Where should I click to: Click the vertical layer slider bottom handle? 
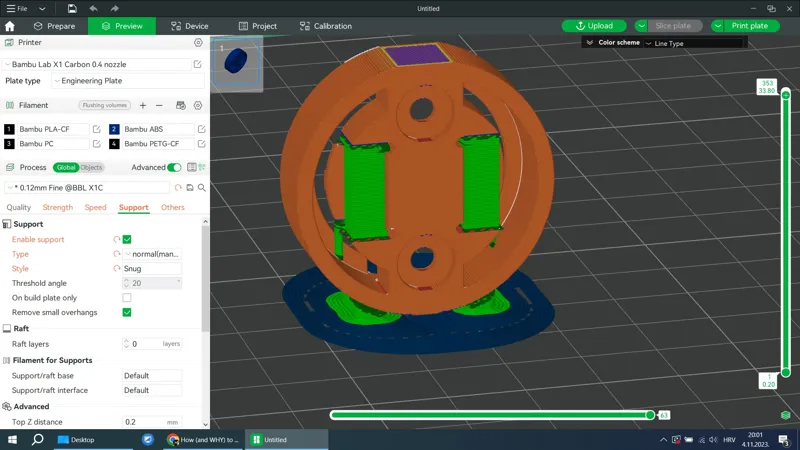click(x=786, y=372)
